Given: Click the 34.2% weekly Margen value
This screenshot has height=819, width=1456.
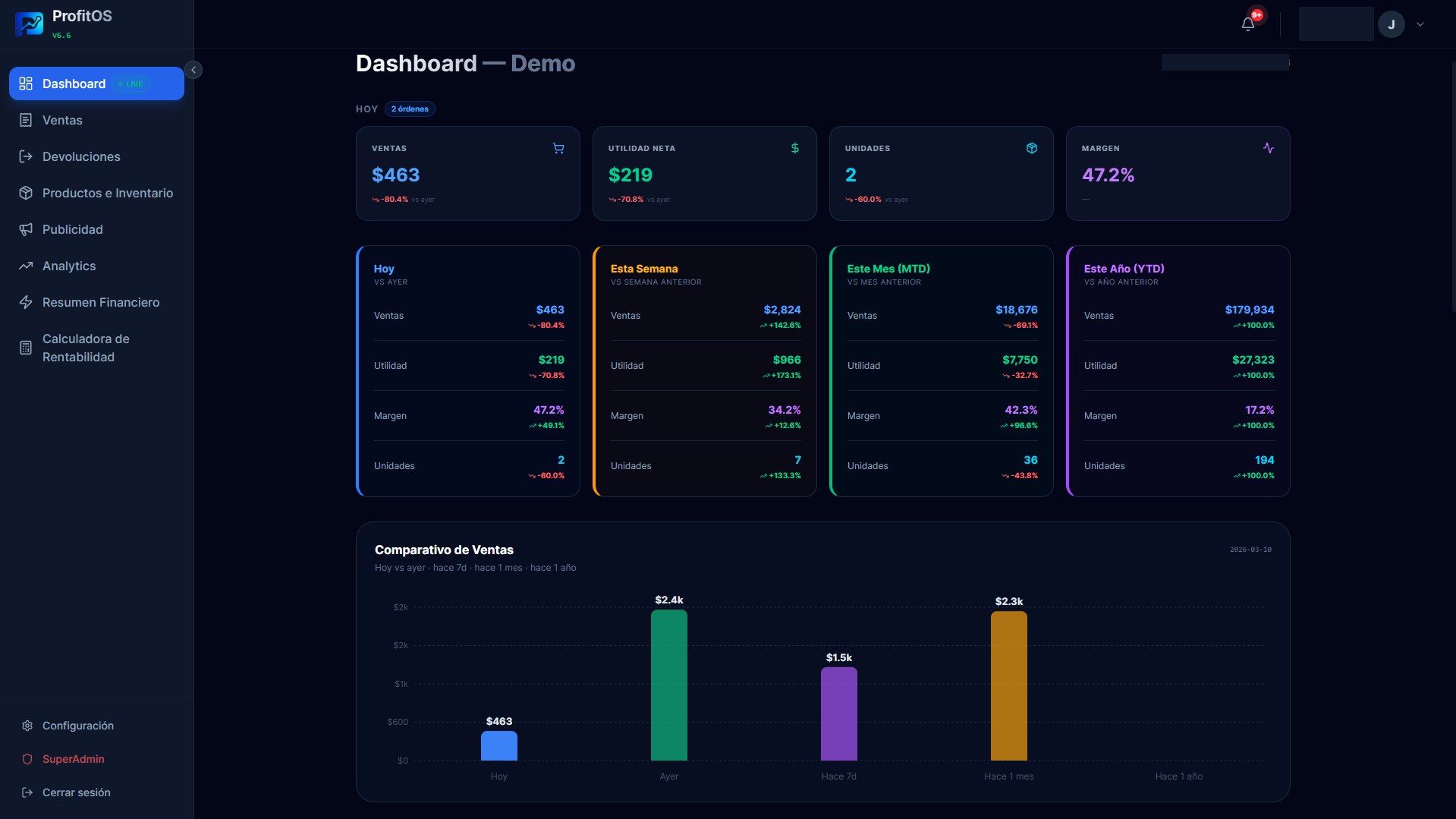Looking at the screenshot, I should click(x=785, y=410).
